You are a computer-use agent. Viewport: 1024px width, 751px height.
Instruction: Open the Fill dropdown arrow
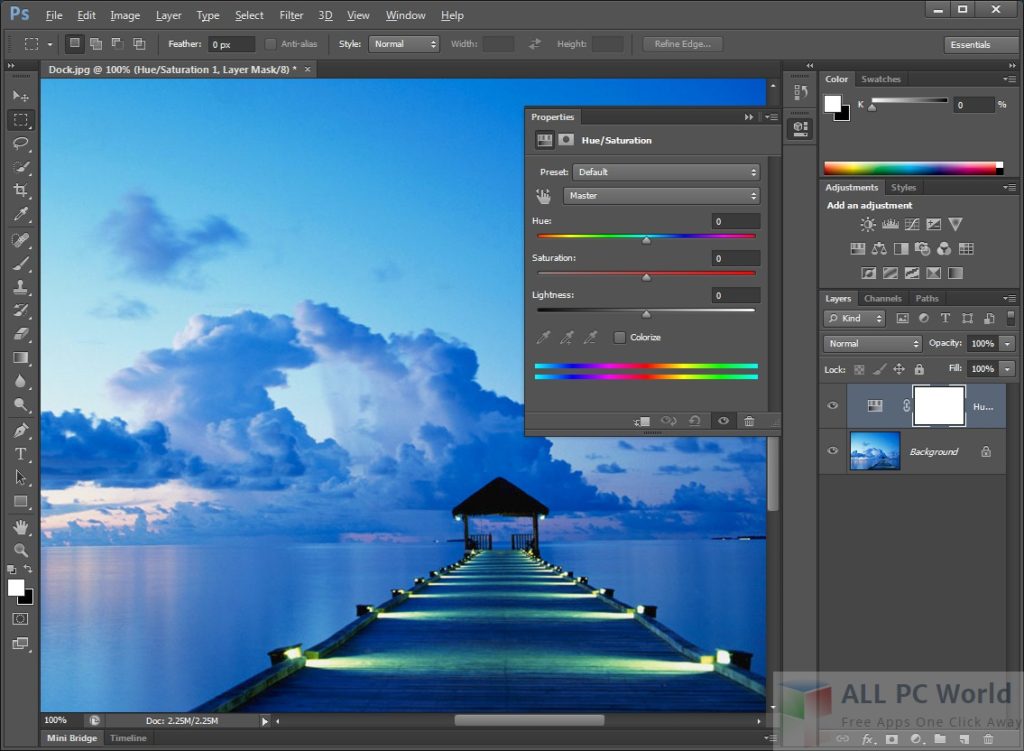(x=1008, y=369)
